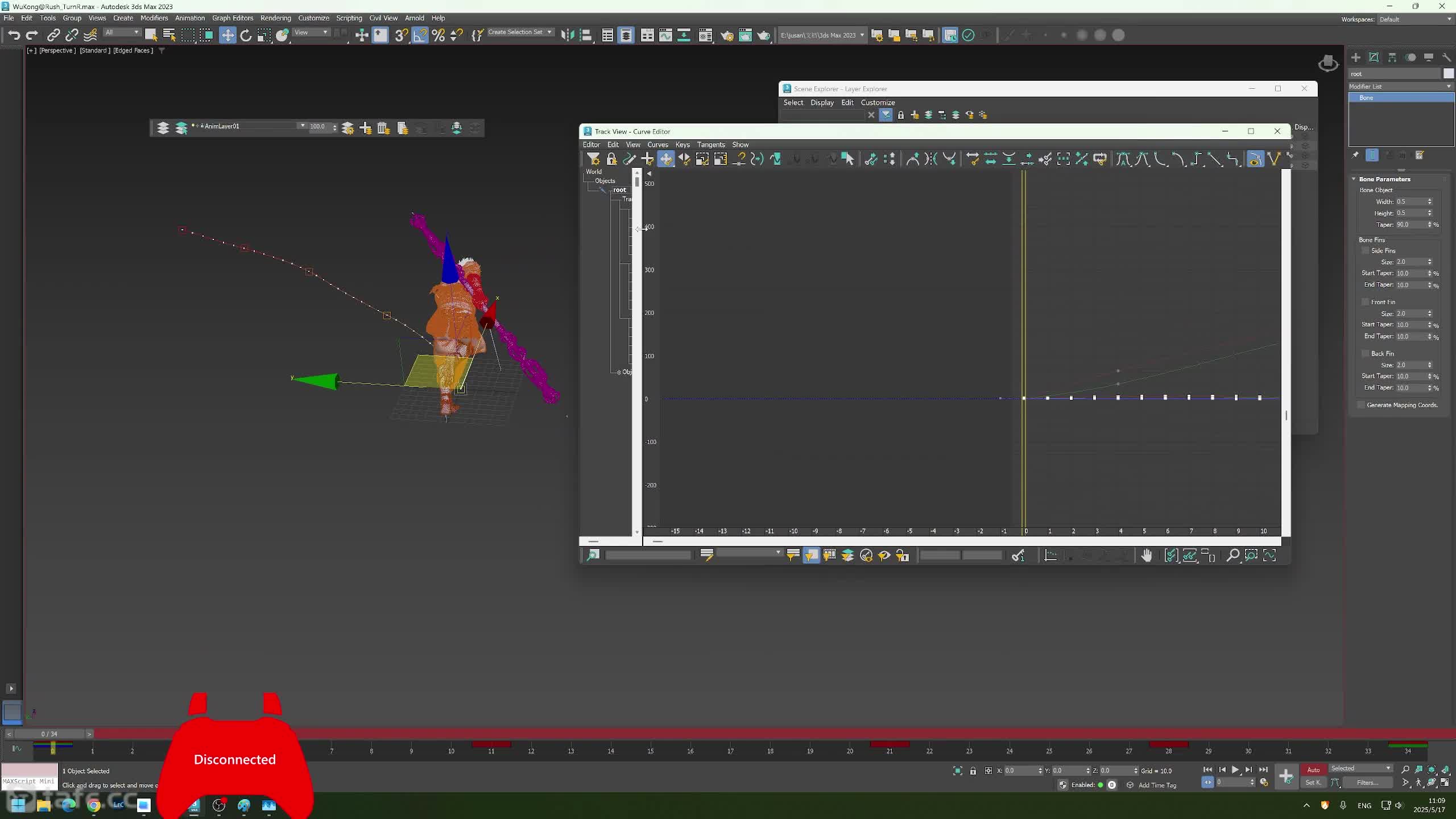Click the root object color swatch
This screenshot has height=819, width=1456.
[1448, 73]
